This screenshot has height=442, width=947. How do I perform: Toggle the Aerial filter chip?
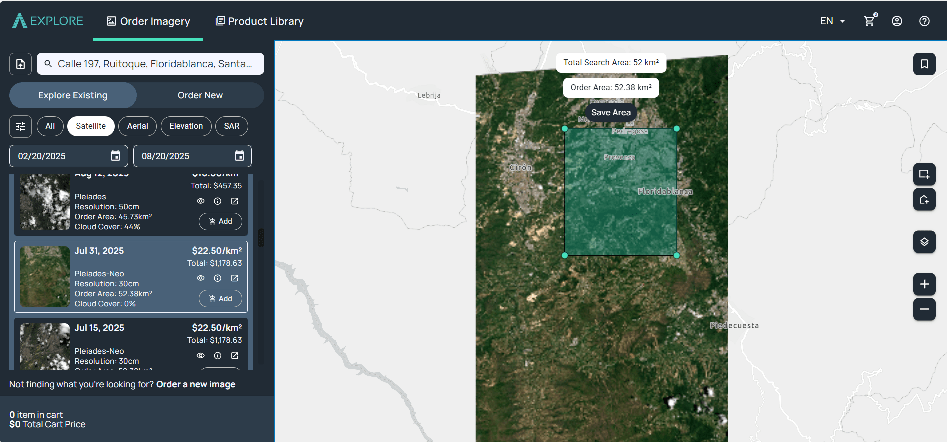click(x=135, y=126)
